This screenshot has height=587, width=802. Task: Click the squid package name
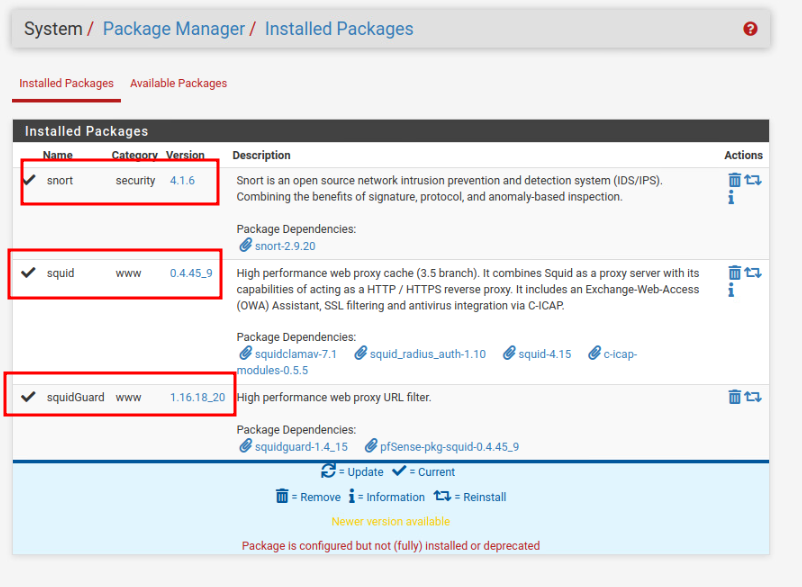pyautogui.click(x=60, y=274)
